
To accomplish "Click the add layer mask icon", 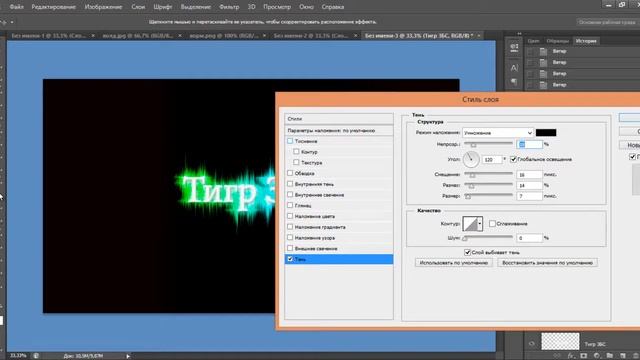I will pos(584,356).
